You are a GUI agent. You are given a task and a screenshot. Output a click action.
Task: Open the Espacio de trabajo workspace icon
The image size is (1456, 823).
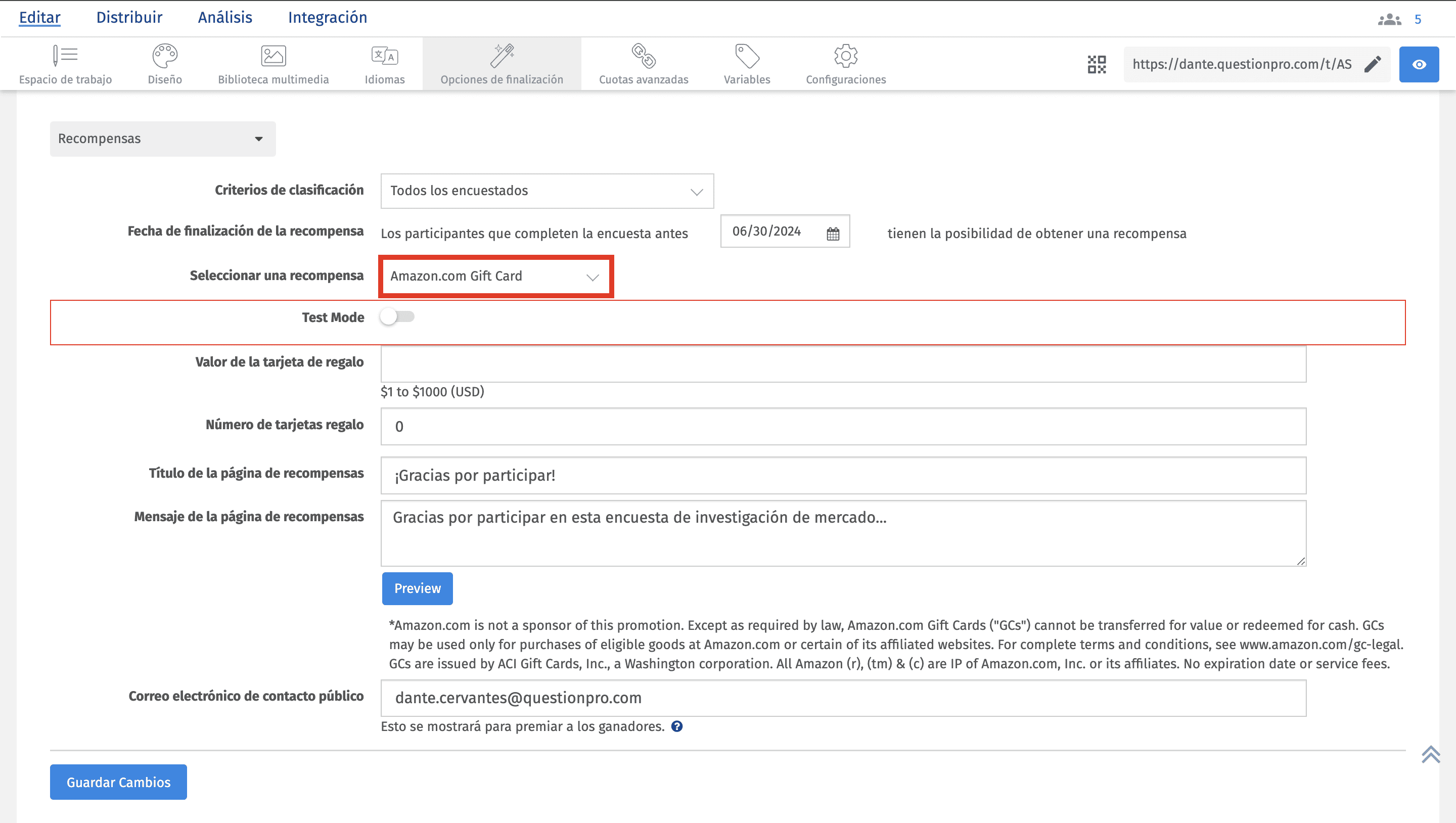click(65, 56)
